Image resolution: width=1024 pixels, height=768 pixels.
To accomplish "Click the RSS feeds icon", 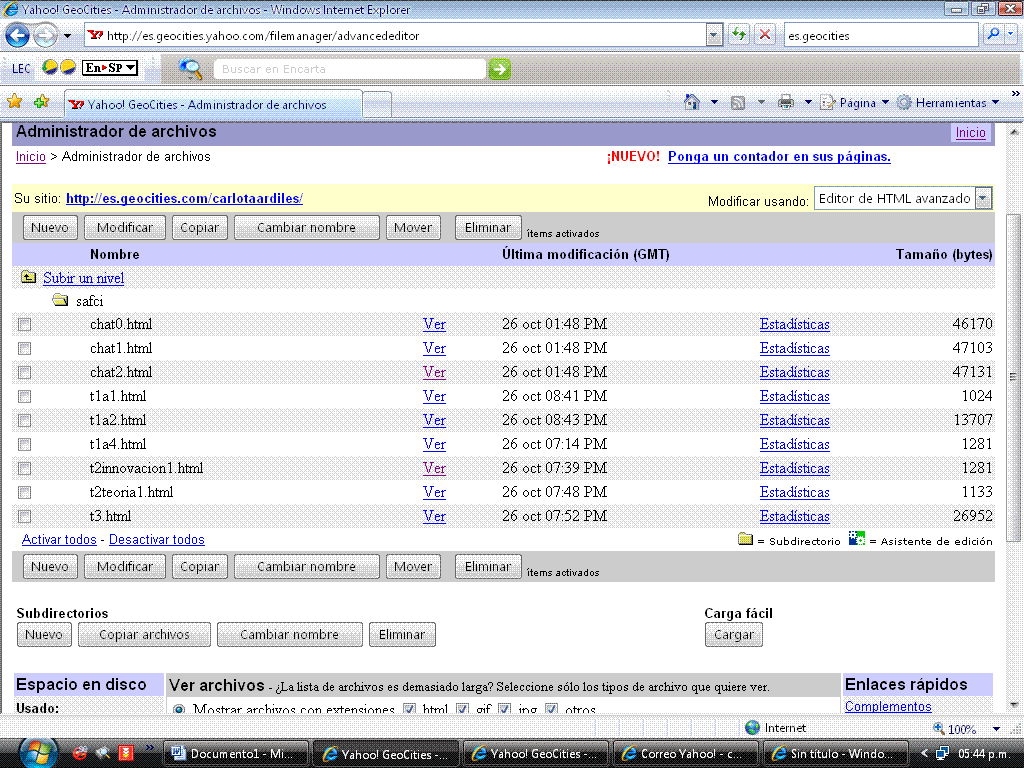I will click(738, 103).
